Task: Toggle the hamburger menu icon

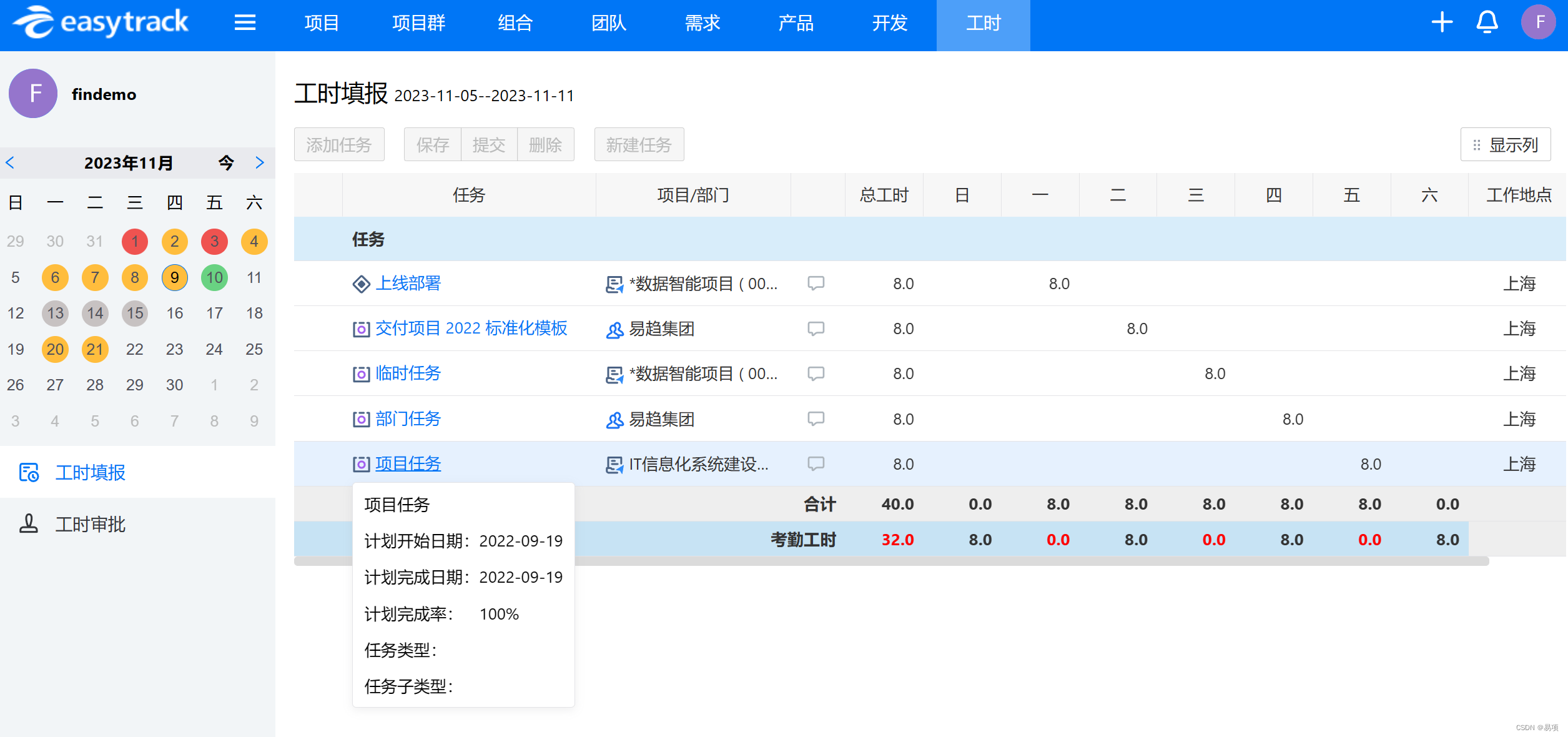Action: click(x=245, y=23)
